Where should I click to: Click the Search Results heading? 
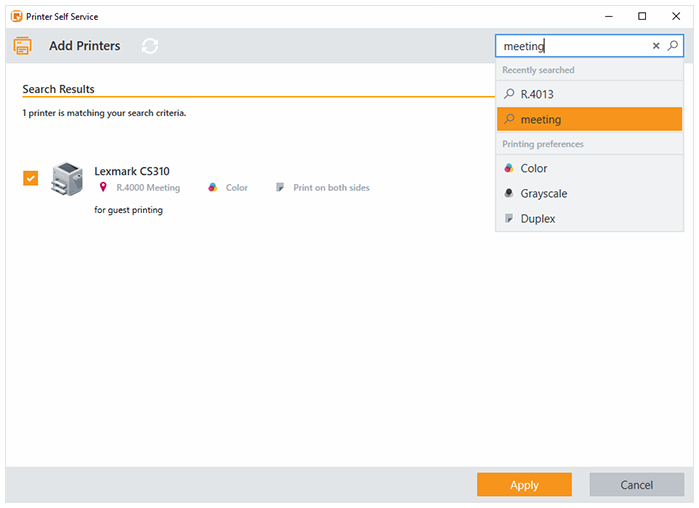[58, 89]
